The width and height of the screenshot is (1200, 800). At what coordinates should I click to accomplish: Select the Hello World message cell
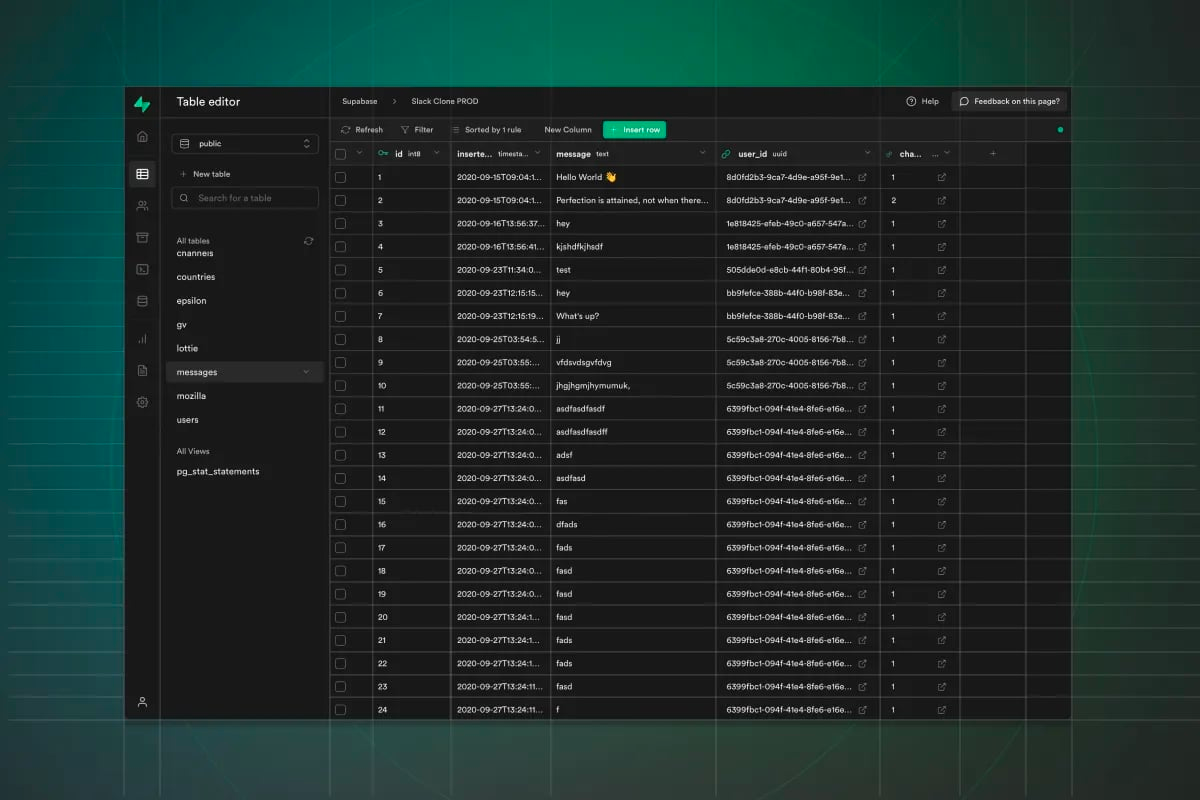(633, 177)
